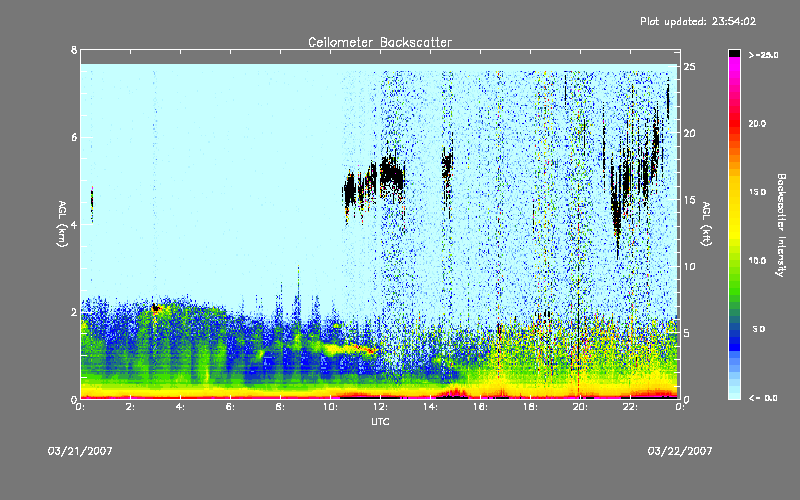
Task: Click the 'Backscatter Intensity' colorbar label
Action: (781, 225)
